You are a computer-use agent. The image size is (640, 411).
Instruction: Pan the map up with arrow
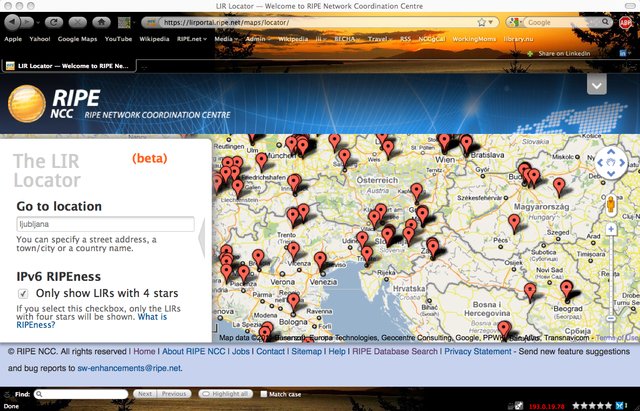click(x=611, y=152)
